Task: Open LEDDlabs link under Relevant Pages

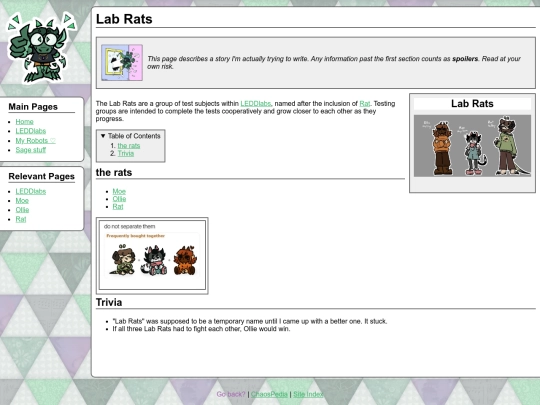Action: pos(31,191)
